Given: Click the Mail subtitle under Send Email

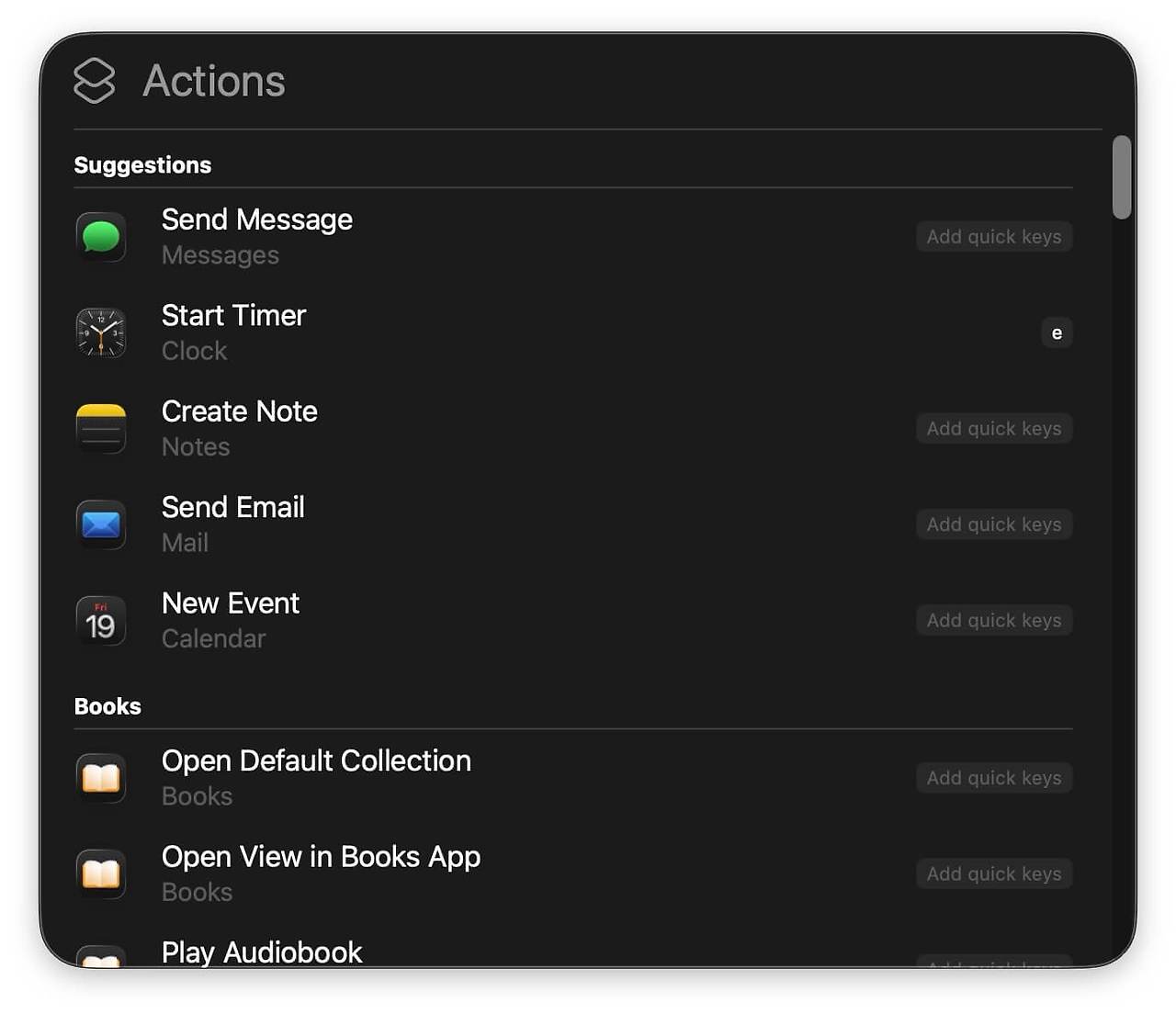Looking at the screenshot, I should (185, 543).
